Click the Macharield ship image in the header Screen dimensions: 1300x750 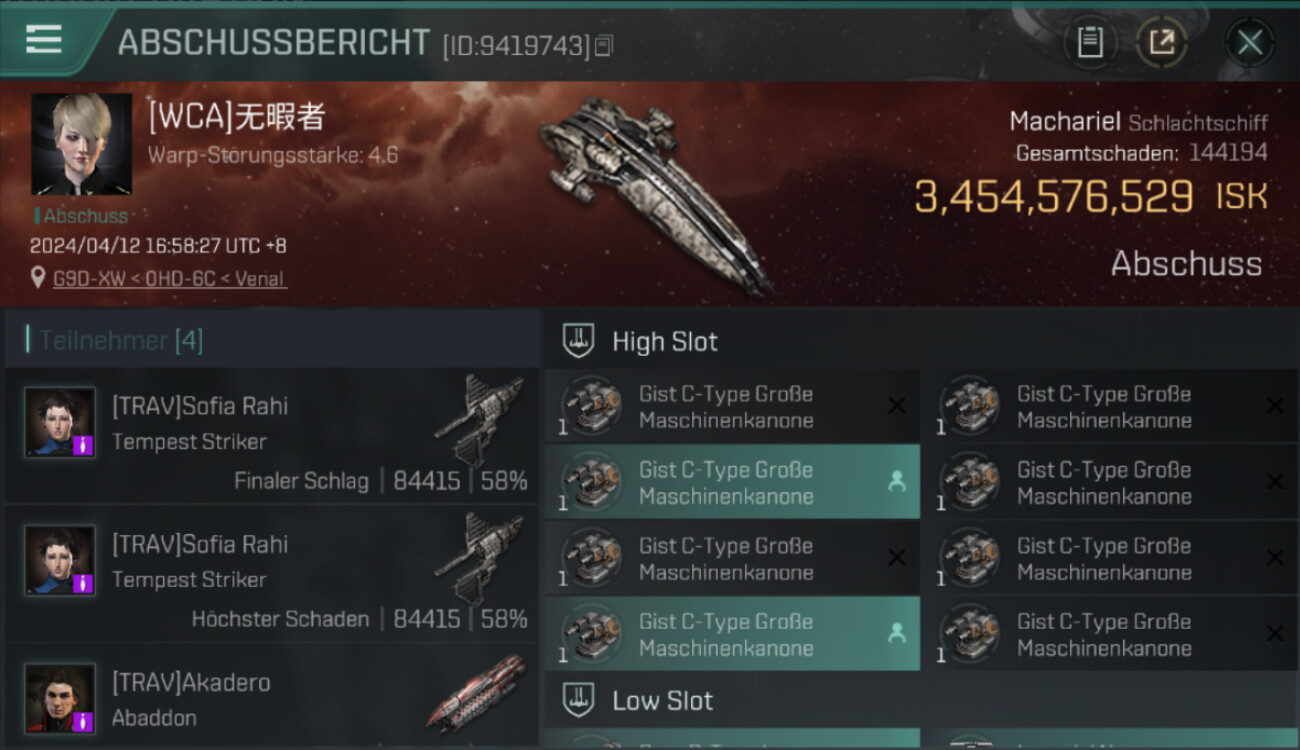pyautogui.click(x=655, y=193)
